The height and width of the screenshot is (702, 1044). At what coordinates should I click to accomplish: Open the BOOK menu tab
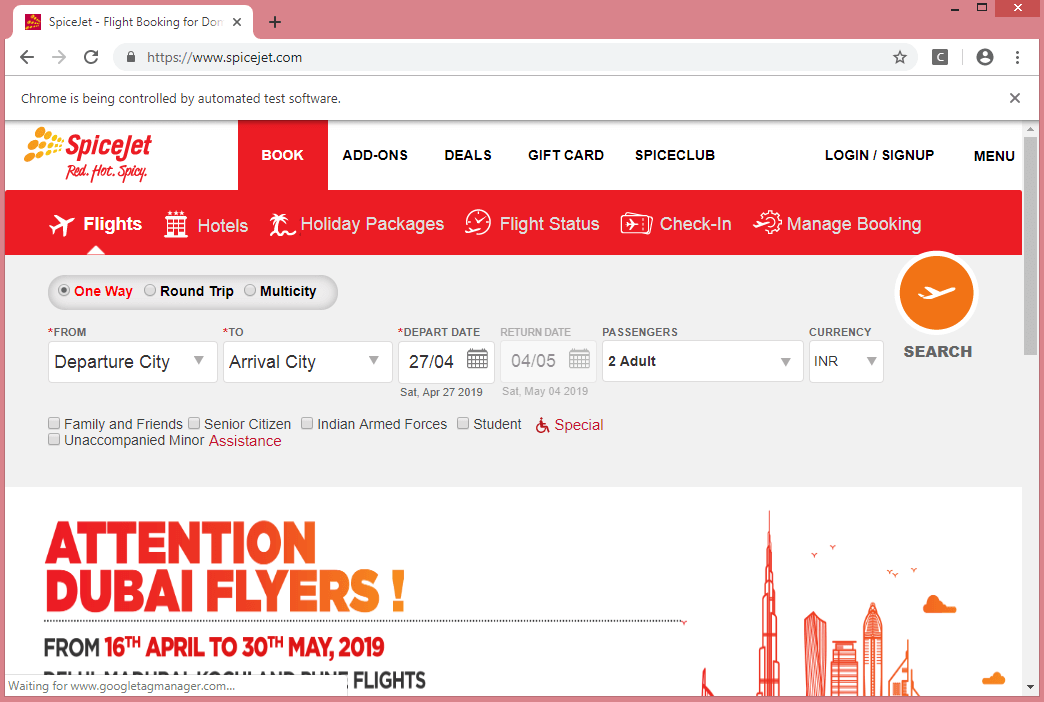coord(282,155)
